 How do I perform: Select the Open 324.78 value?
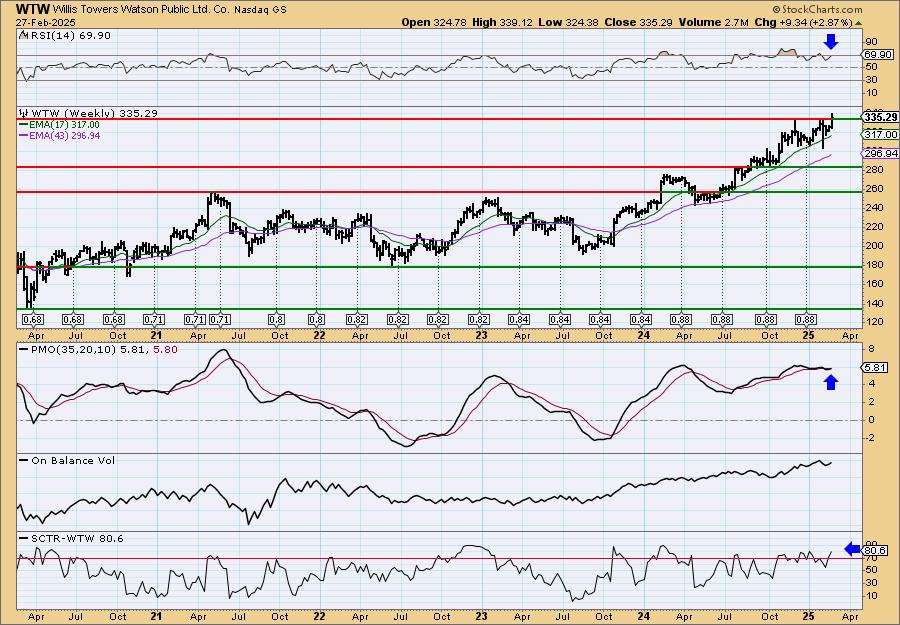click(x=435, y=22)
